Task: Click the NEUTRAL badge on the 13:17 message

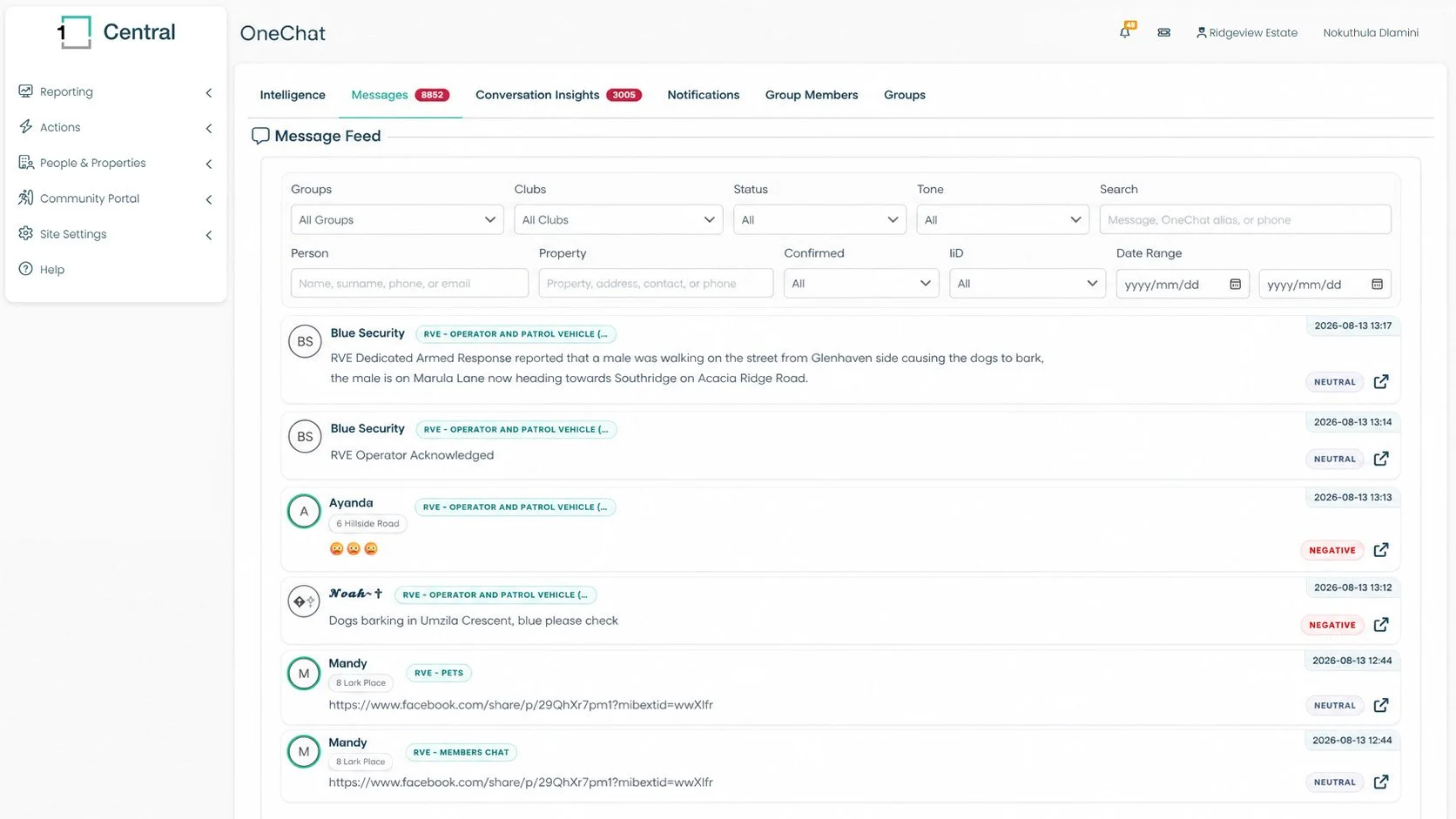Action: (1335, 382)
